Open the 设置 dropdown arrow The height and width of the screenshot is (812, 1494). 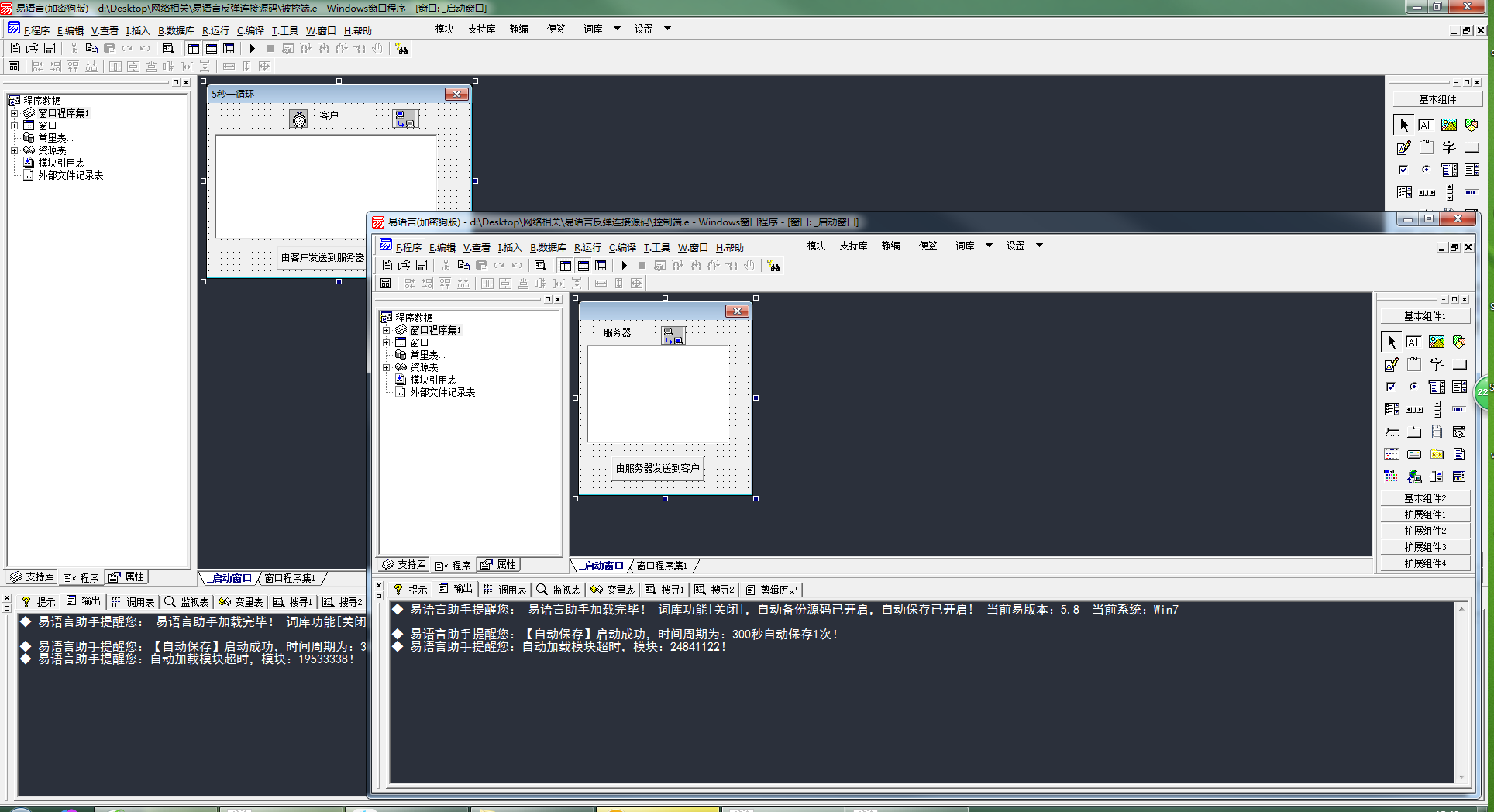[x=1039, y=246]
